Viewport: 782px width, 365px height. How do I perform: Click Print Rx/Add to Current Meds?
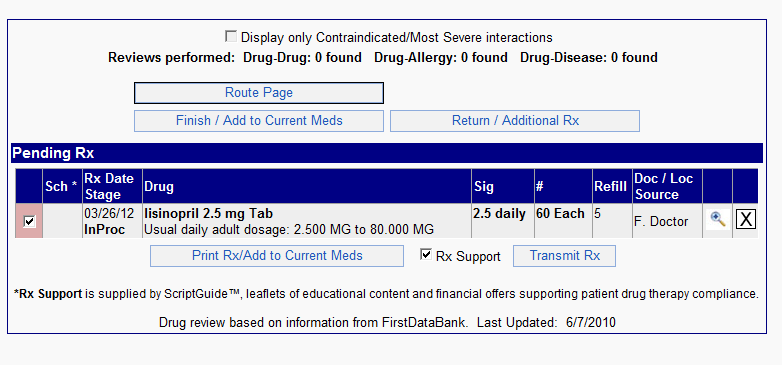click(x=277, y=256)
